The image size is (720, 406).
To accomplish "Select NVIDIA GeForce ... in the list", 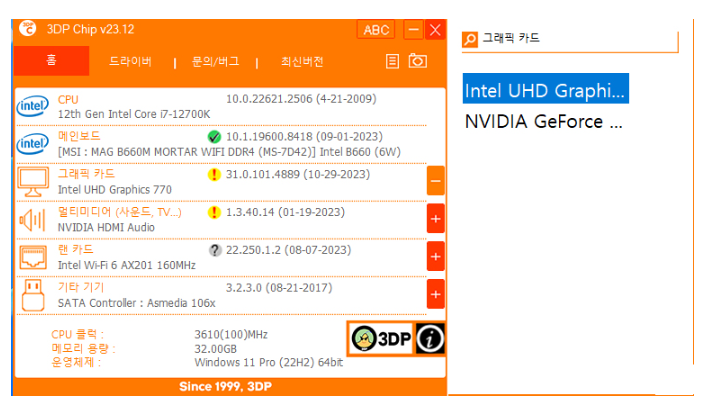I will [x=544, y=122].
